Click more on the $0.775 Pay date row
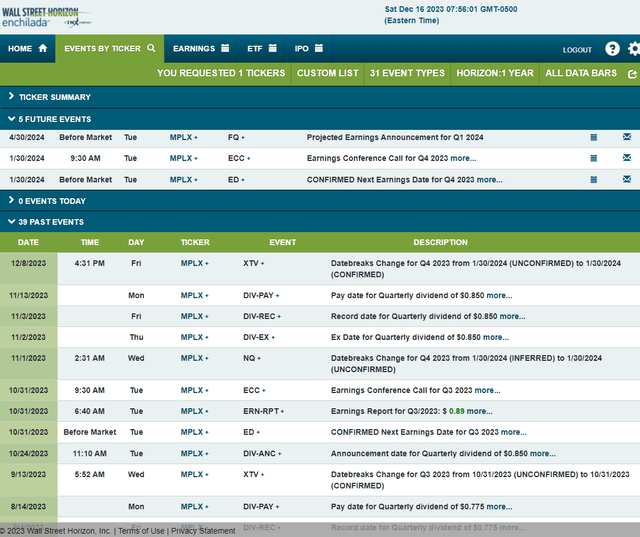Screen dimensions: 640x537 (499, 506)
